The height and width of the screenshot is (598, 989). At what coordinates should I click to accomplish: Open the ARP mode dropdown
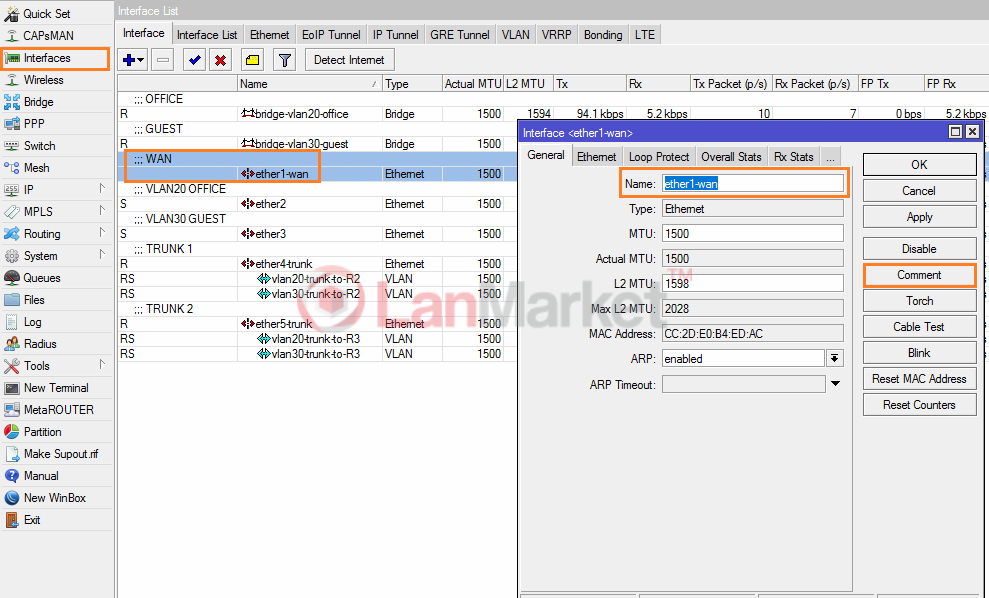click(x=835, y=358)
